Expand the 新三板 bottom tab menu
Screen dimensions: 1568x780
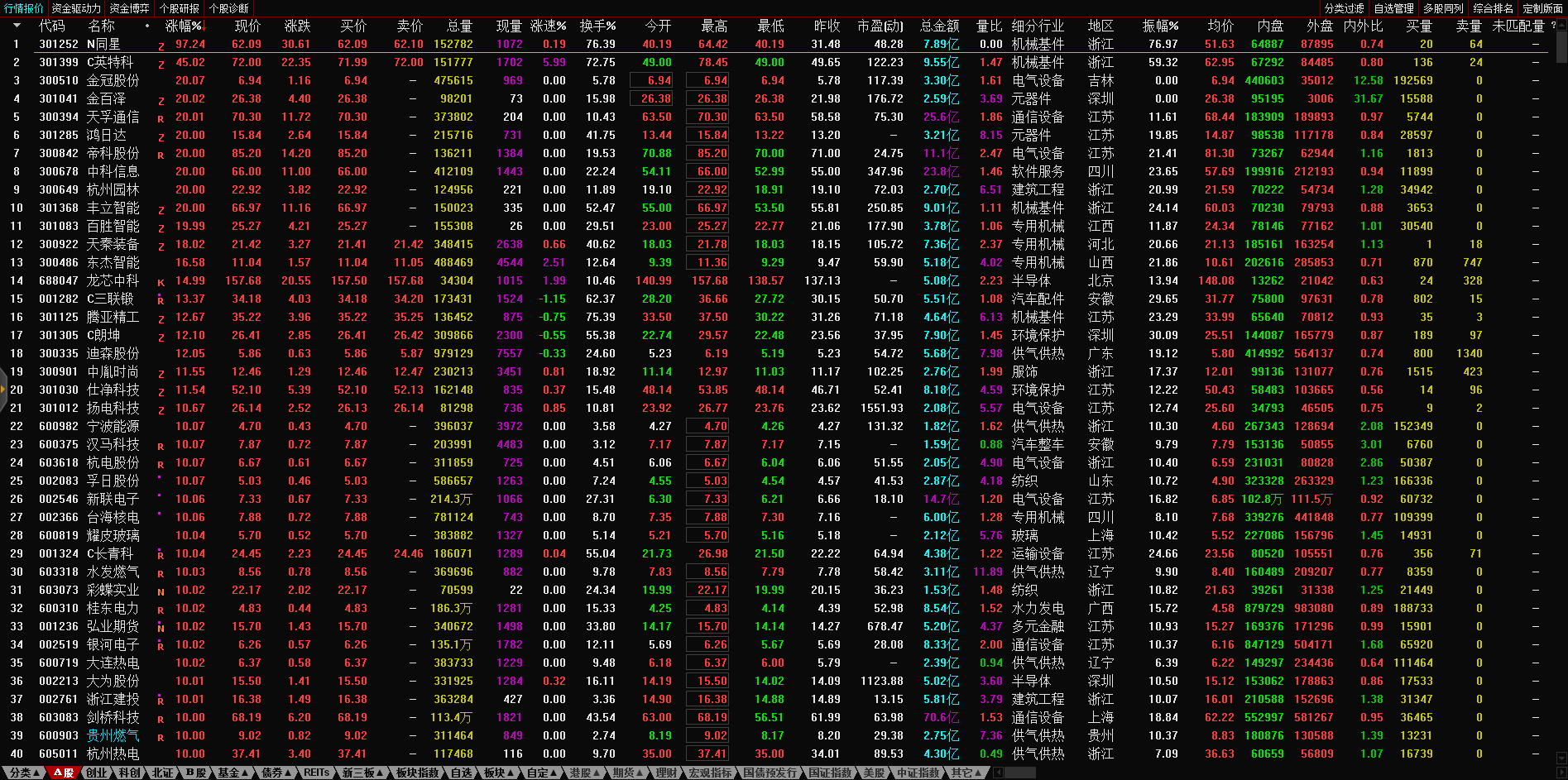[x=362, y=773]
